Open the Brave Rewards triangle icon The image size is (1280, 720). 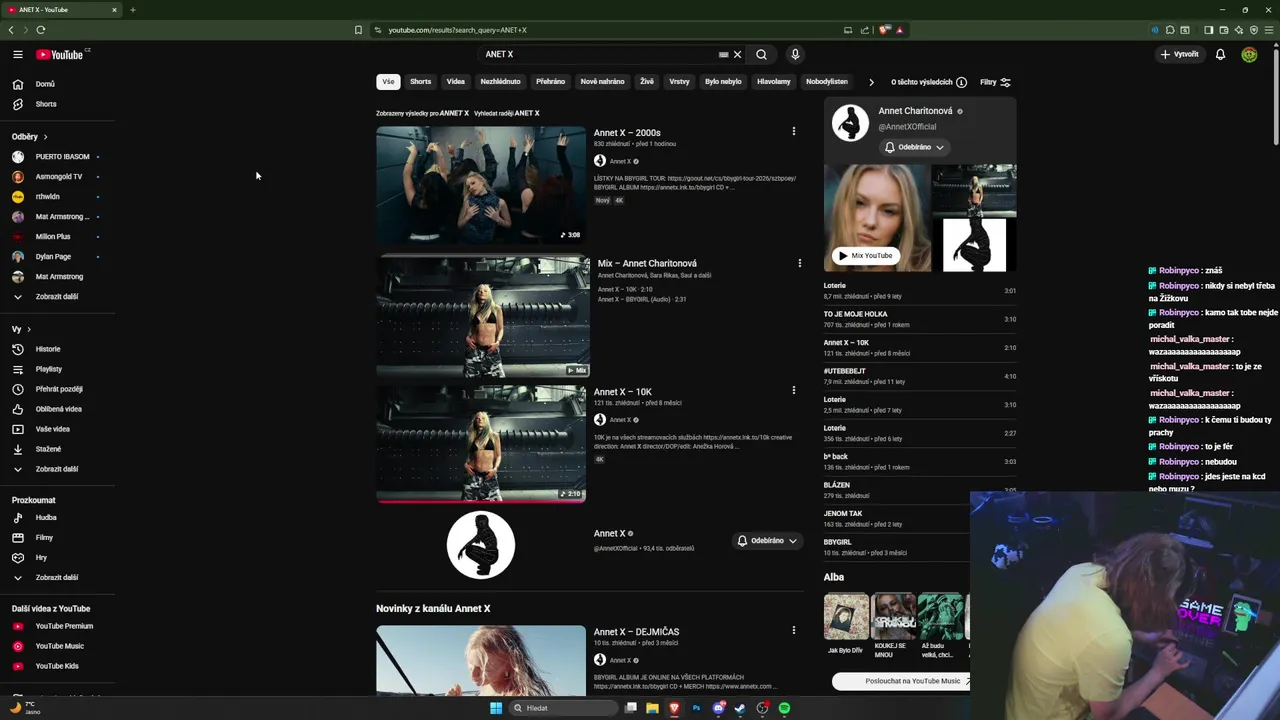900,30
